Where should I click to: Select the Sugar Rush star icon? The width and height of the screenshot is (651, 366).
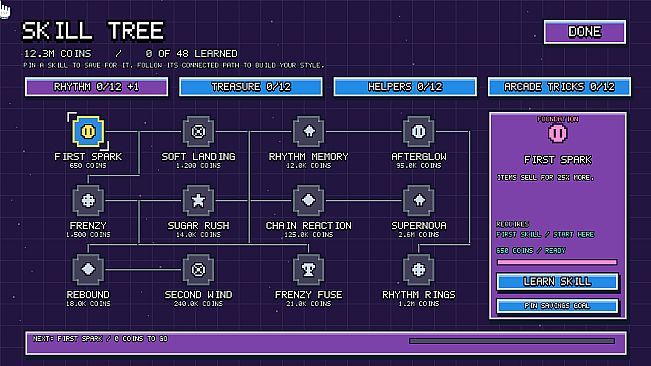(x=198, y=200)
